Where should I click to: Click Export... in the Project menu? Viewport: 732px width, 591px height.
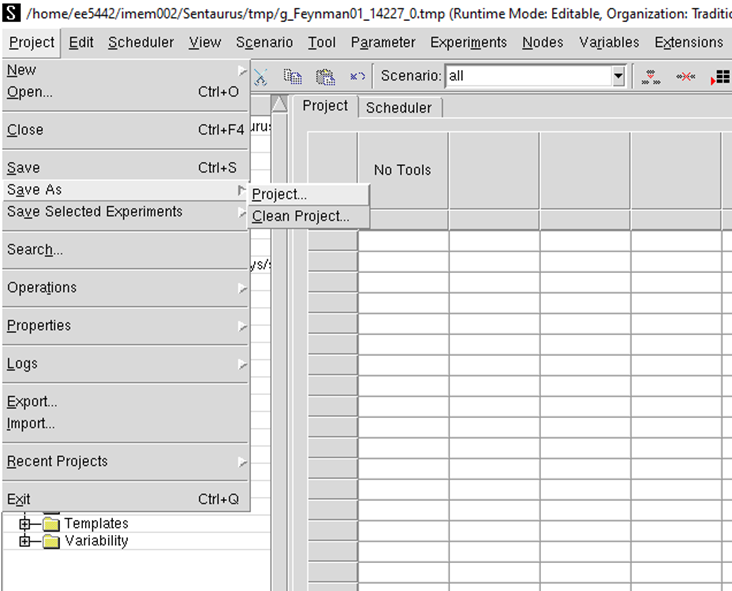[32, 402]
